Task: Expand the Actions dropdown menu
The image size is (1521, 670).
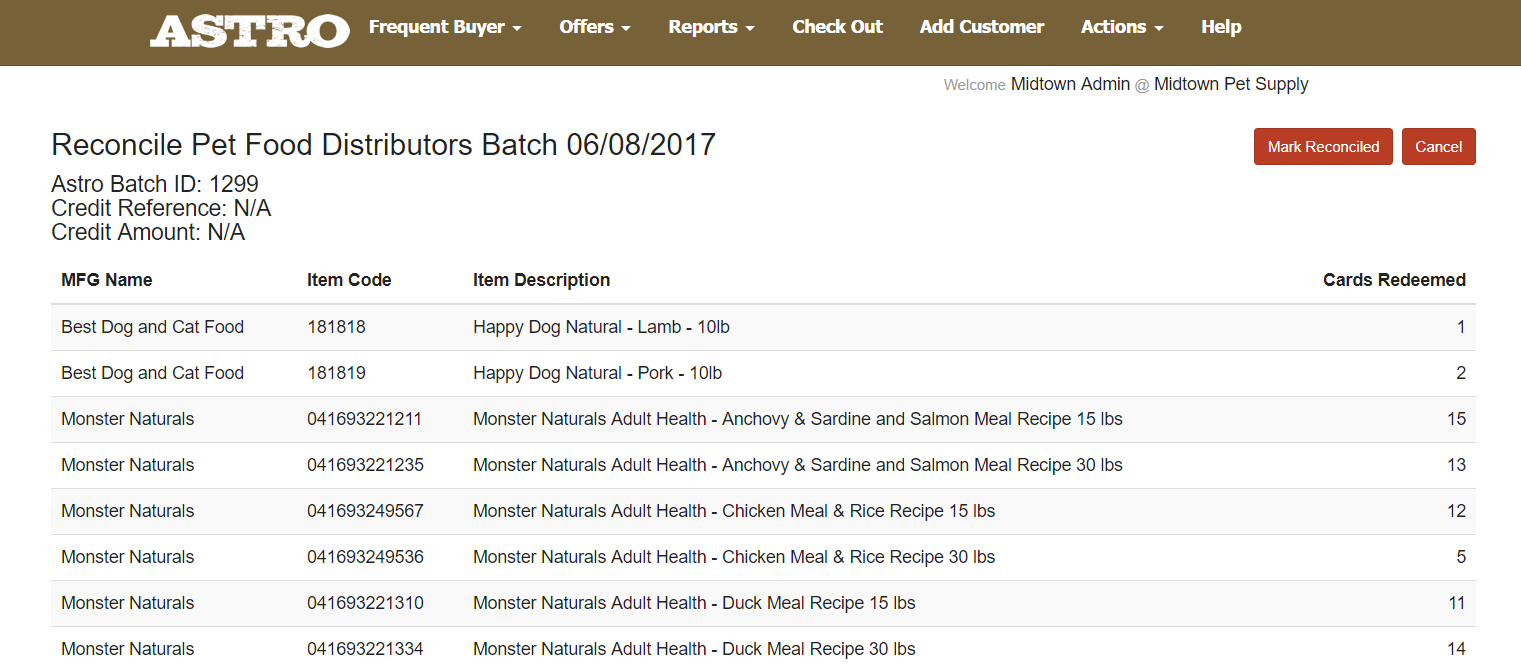Action: [1122, 27]
